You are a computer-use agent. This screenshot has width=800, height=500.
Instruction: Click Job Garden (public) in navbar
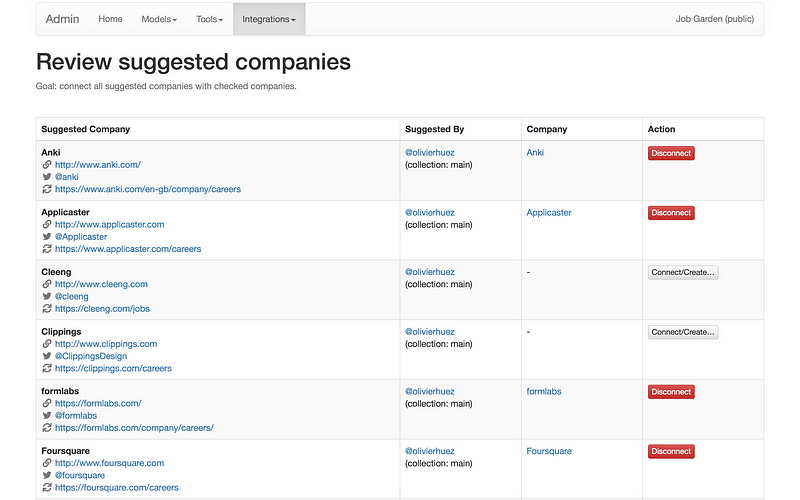(x=715, y=19)
